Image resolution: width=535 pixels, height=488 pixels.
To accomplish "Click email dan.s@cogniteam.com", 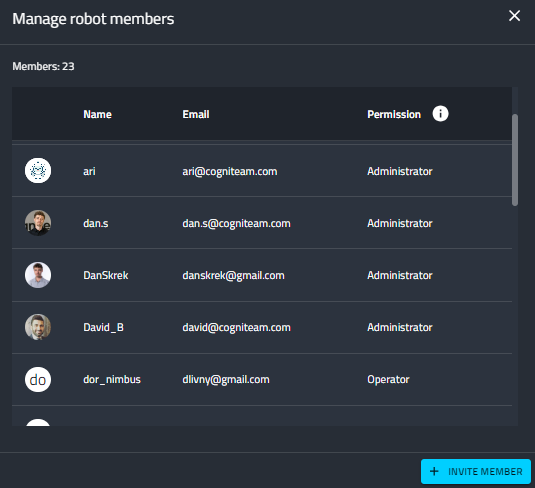I will coord(236,224).
